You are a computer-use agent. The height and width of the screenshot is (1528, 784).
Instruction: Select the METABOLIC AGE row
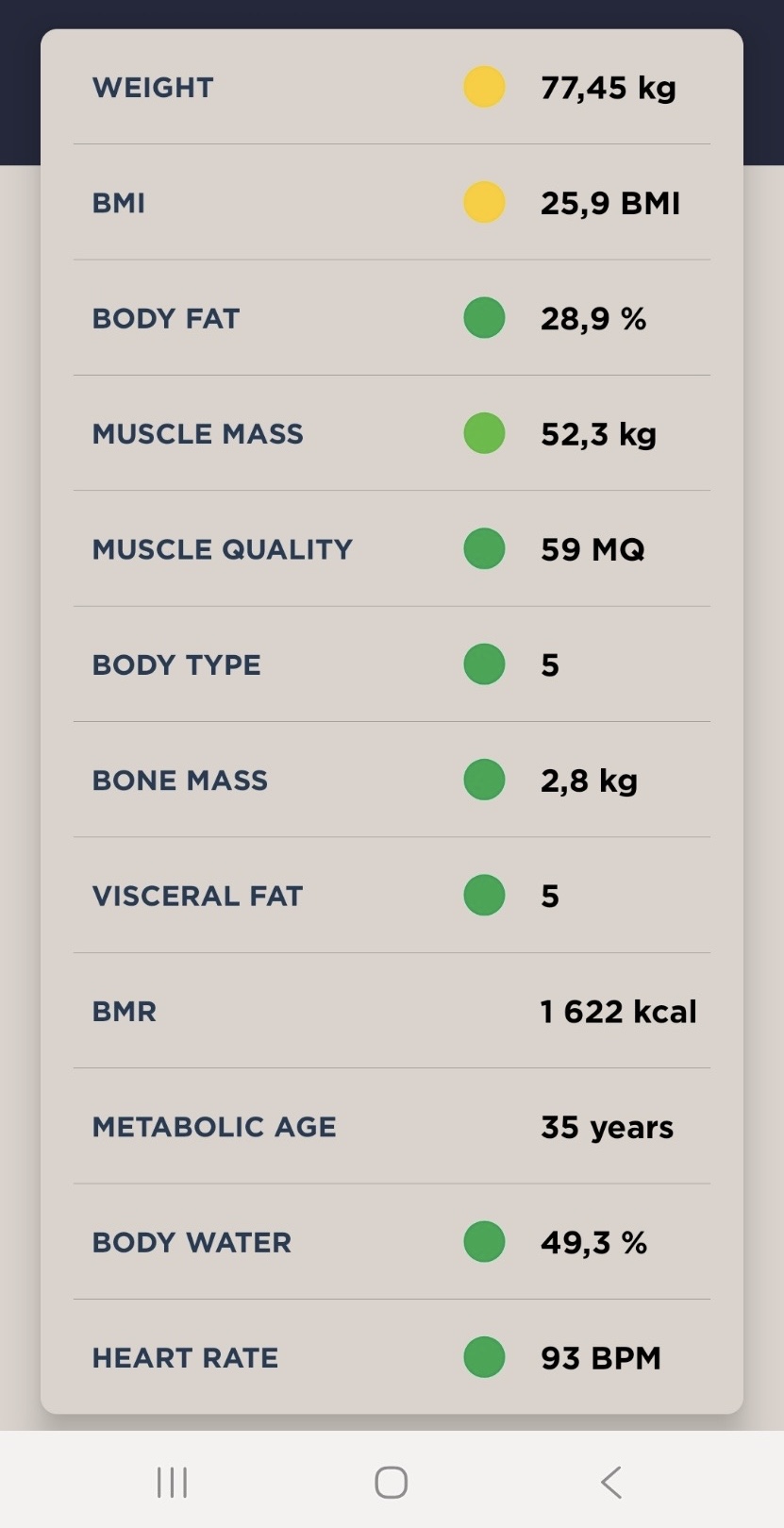392,1126
